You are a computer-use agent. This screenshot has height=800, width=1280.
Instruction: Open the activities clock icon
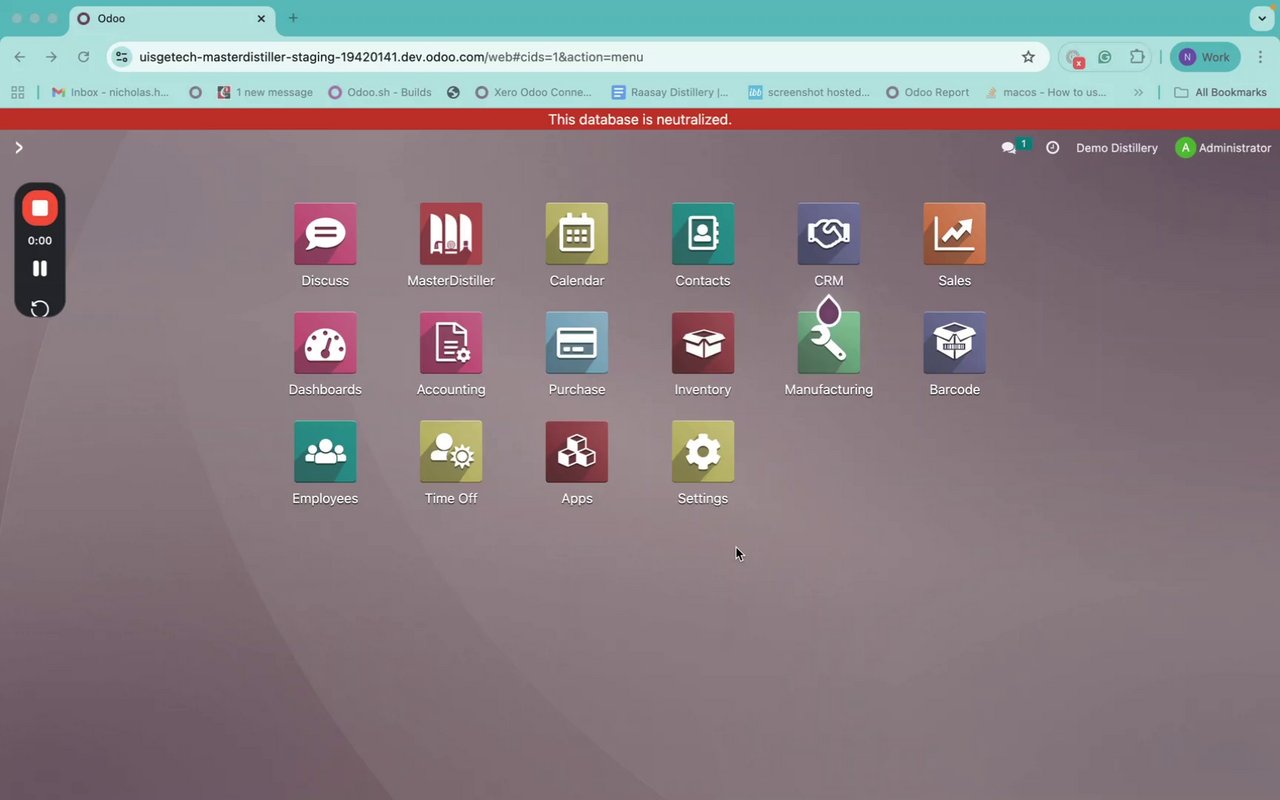click(x=1053, y=148)
